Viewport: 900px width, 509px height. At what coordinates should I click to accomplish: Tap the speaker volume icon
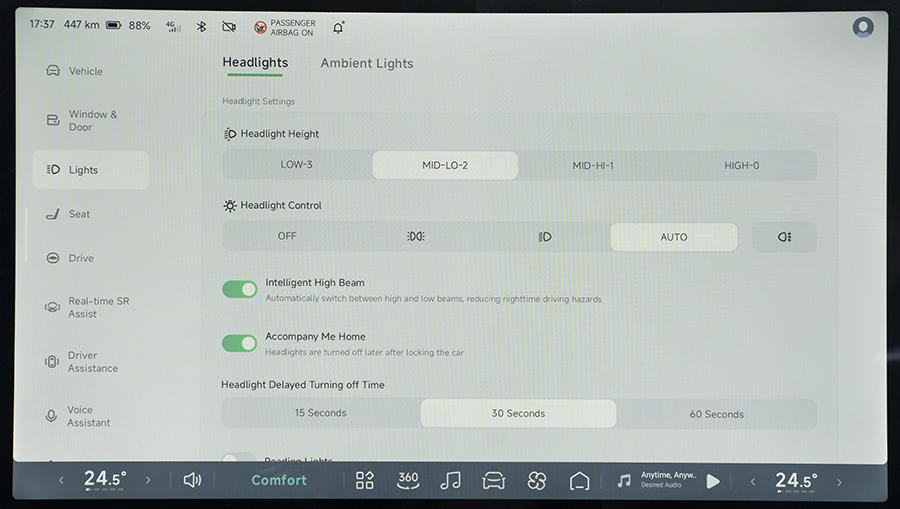pyautogui.click(x=192, y=480)
